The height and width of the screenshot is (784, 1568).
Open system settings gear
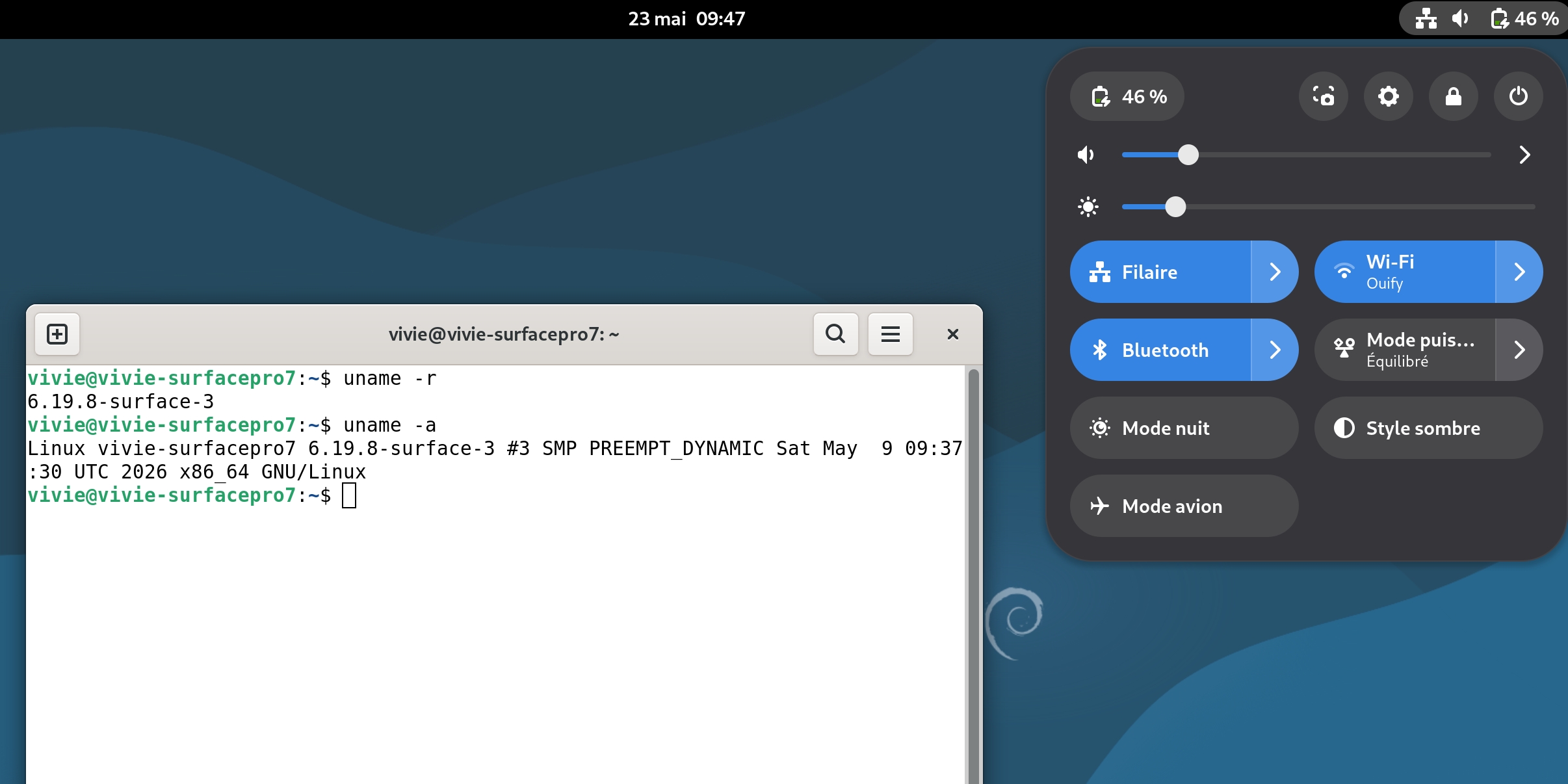pyautogui.click(x=1388, y=96)
